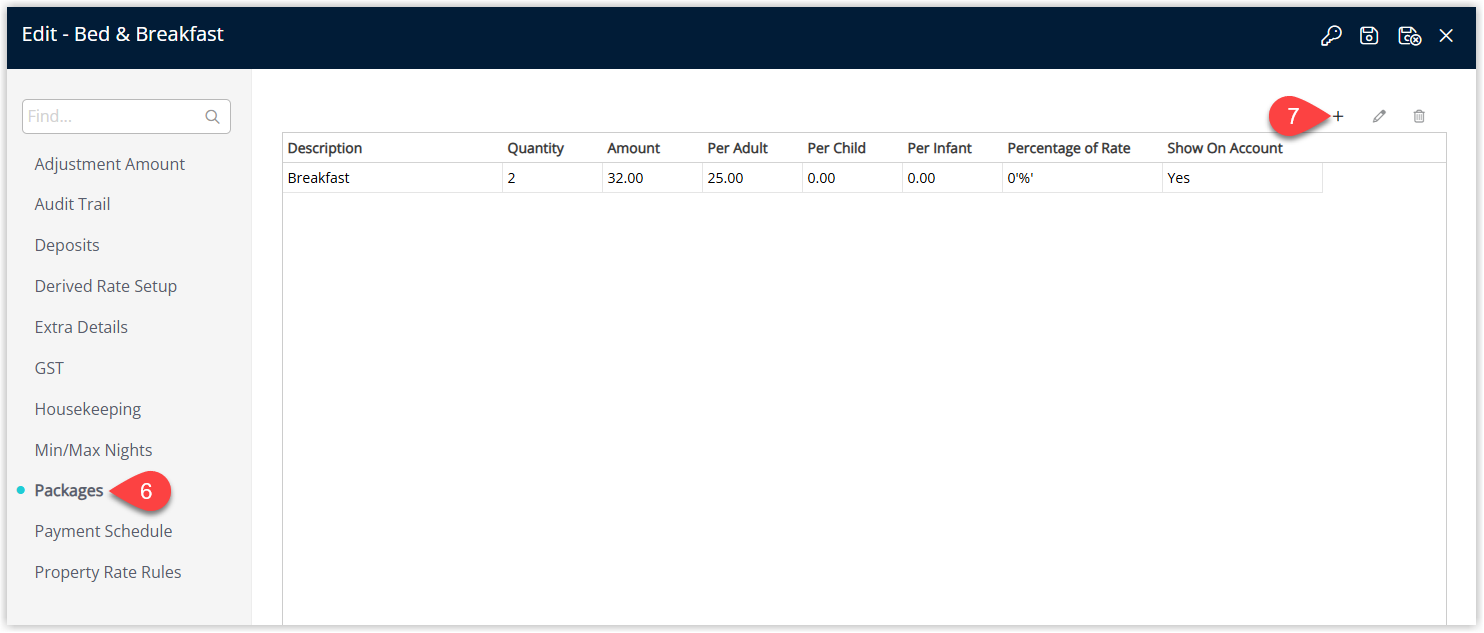Go to Property Rate Rules

108,572
